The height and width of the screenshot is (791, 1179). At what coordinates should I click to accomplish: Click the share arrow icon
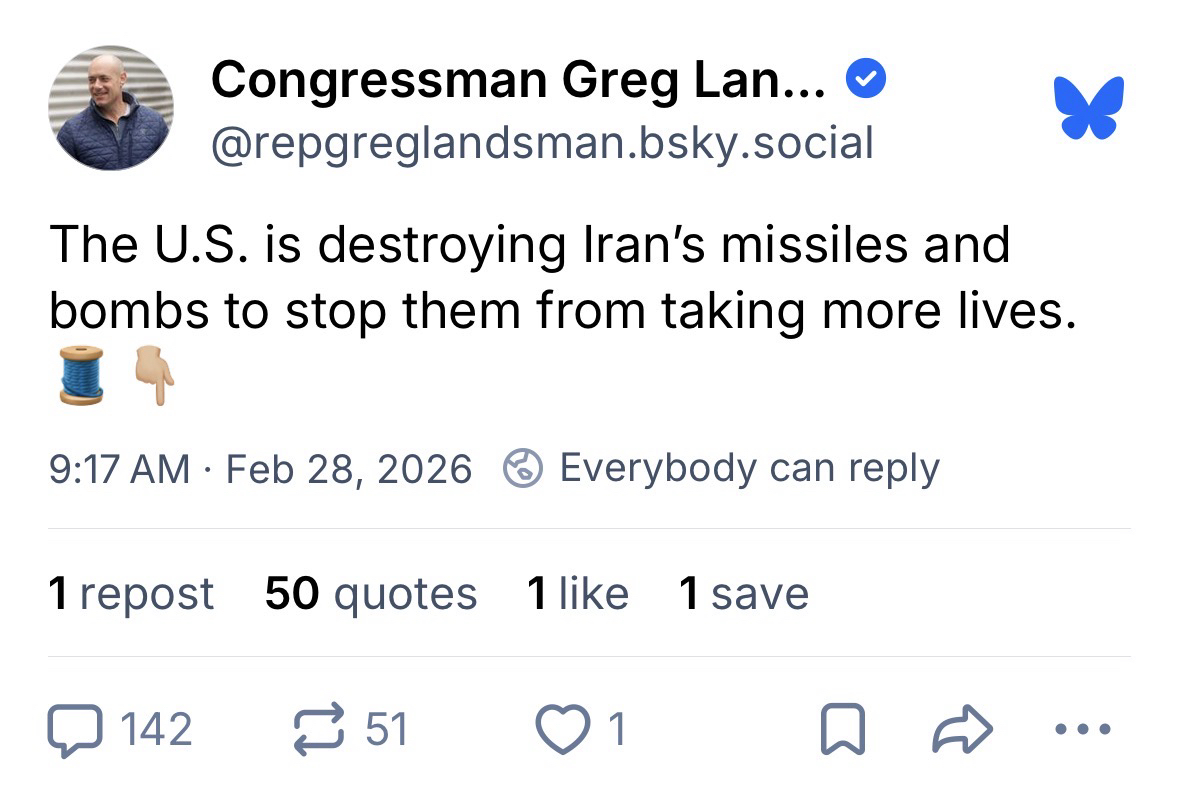(x=960, y=731)
